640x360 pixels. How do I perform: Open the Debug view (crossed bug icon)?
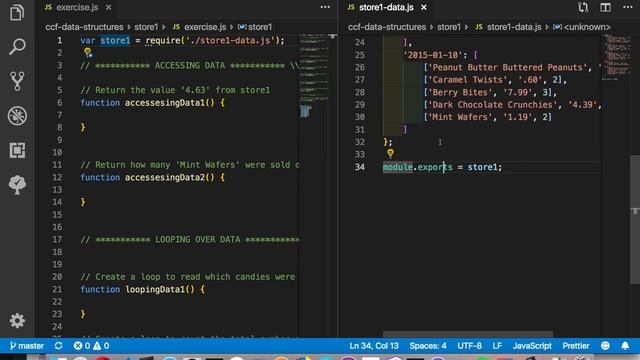tap(17, 116)
